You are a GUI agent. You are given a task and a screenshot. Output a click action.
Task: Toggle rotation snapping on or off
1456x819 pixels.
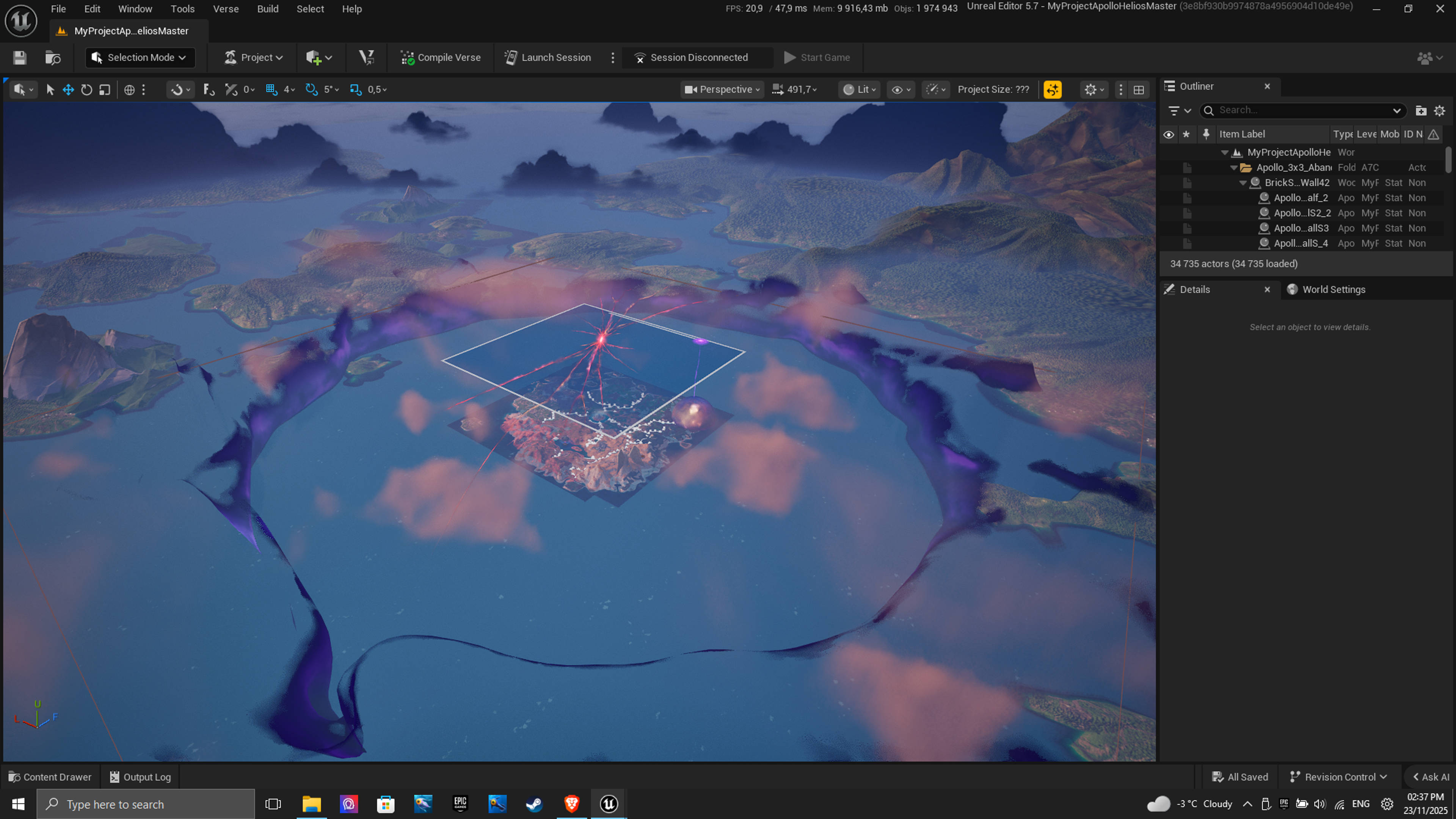click(311, 89)
